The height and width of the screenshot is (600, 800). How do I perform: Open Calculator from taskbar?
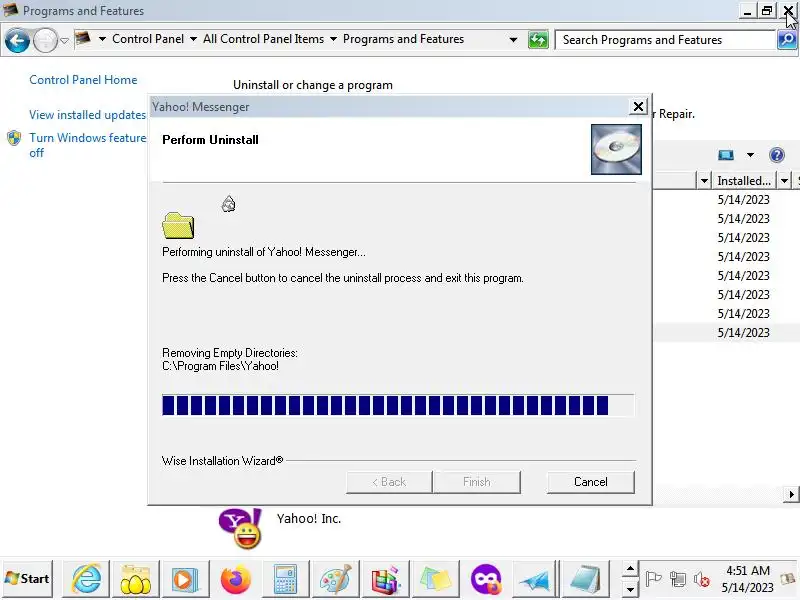285,580
